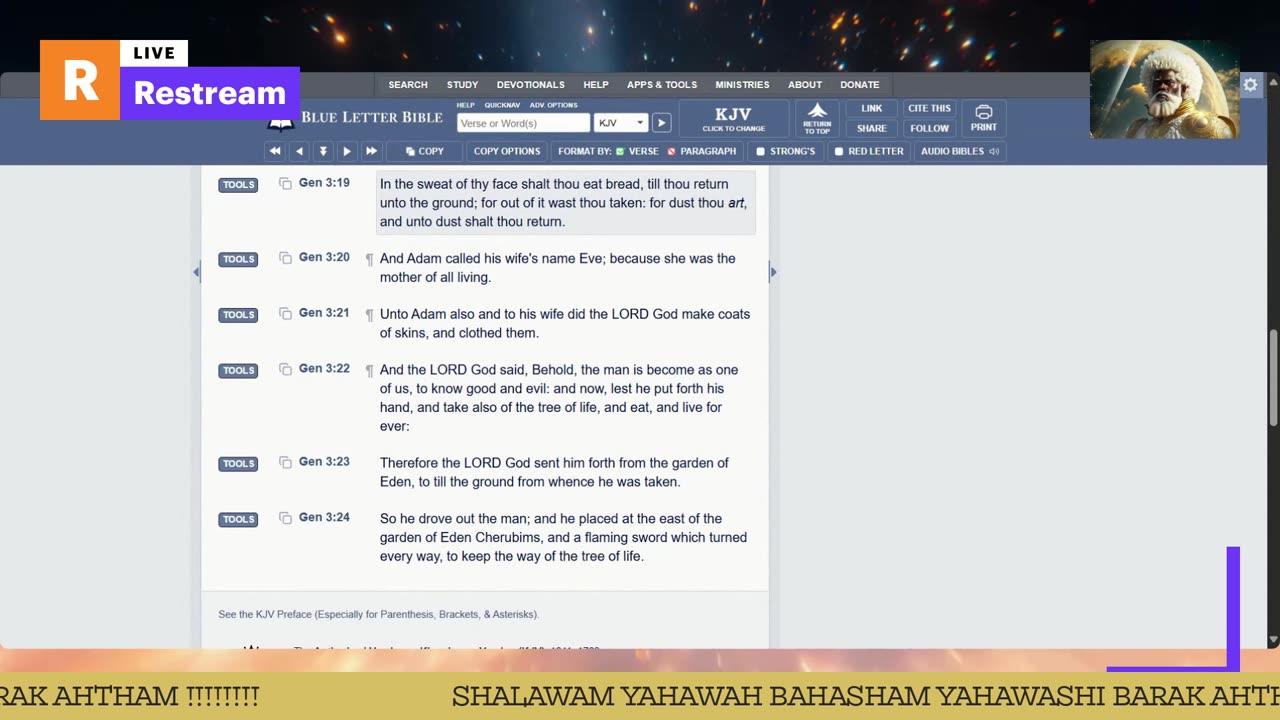The height and width of the screenshot is (720, 1280).
Task: Click the Verse or Word(s) search field
Action: 523,123
